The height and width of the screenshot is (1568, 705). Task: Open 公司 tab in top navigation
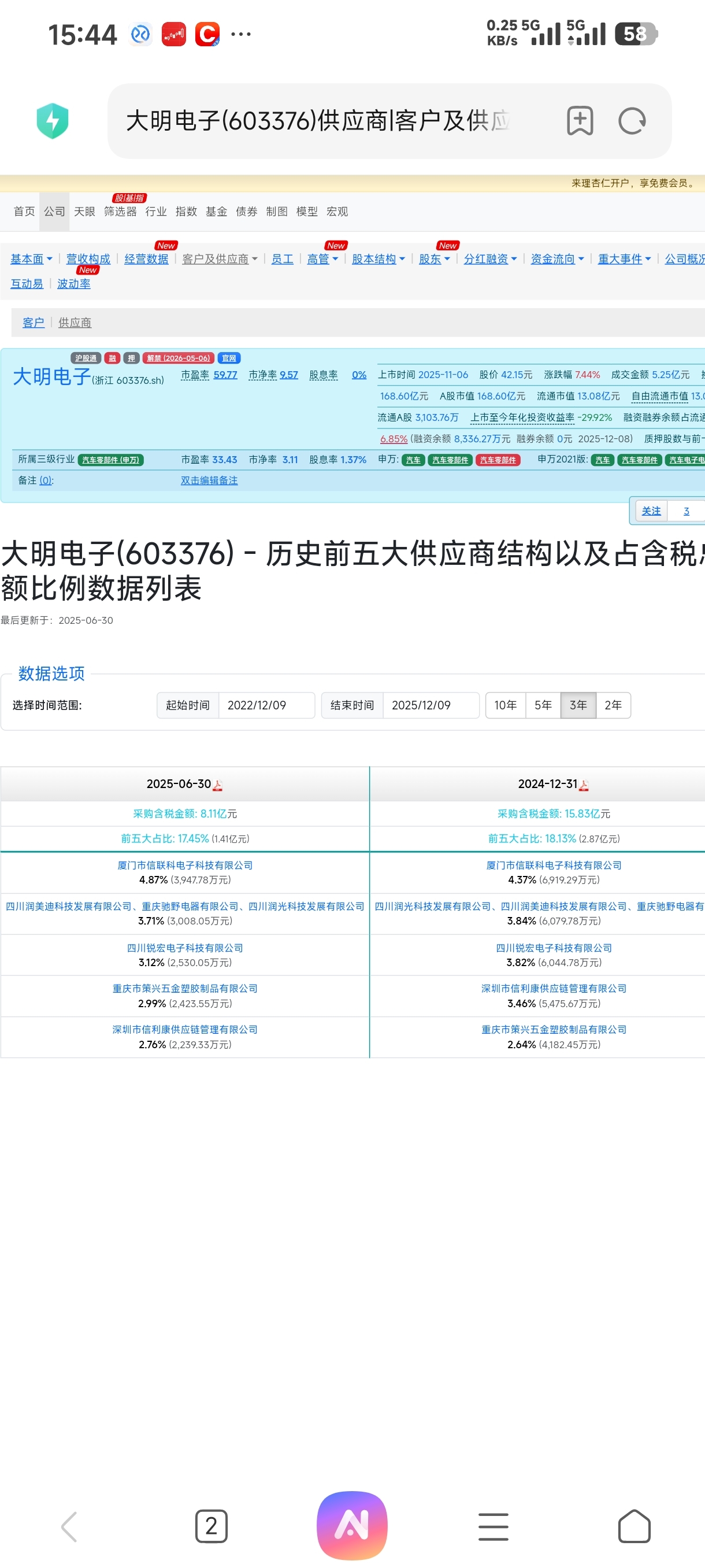[54, 212]
